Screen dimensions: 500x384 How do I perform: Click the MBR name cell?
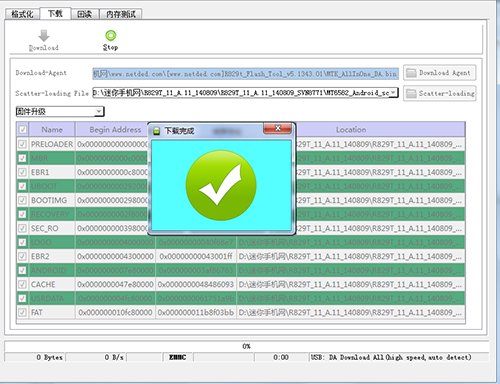pyautogui.click(x=52, y=158)
